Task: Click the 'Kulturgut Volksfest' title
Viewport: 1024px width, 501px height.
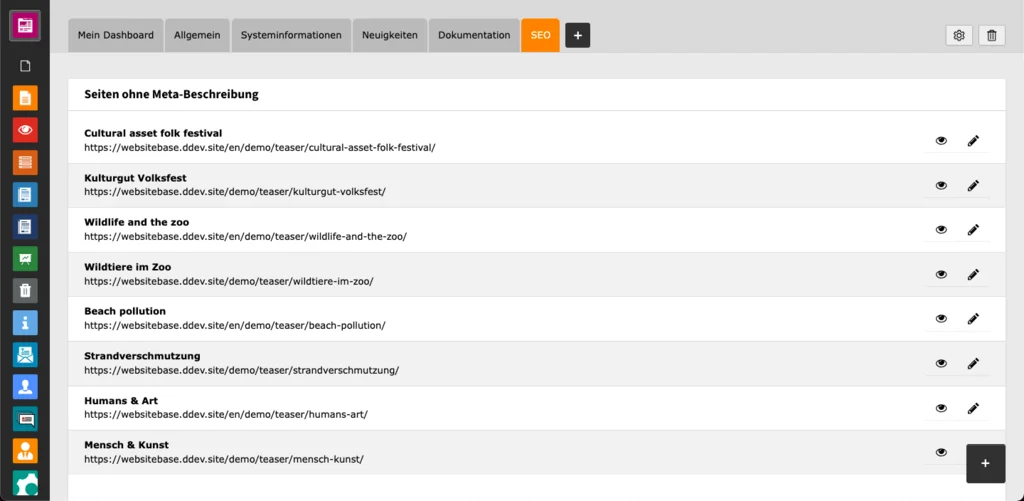Action: click(136, 178)
